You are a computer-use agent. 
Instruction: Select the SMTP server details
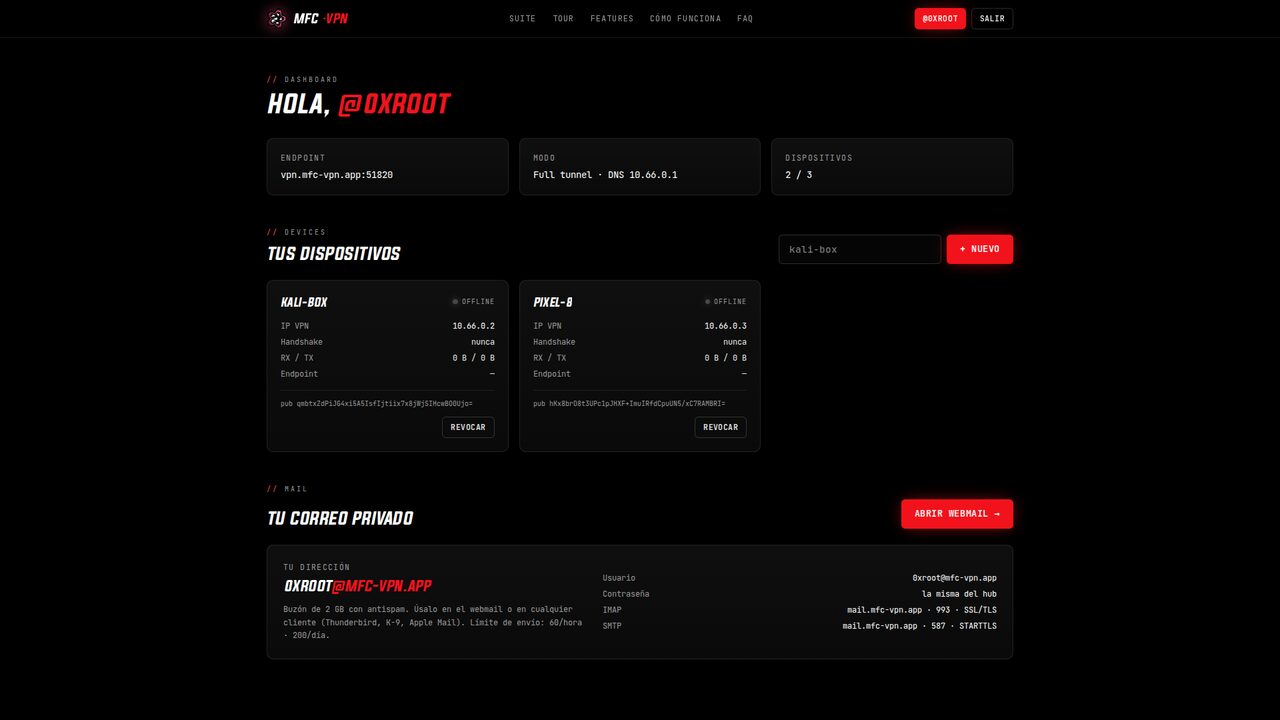pyautogui.click(x=920, y=626)
